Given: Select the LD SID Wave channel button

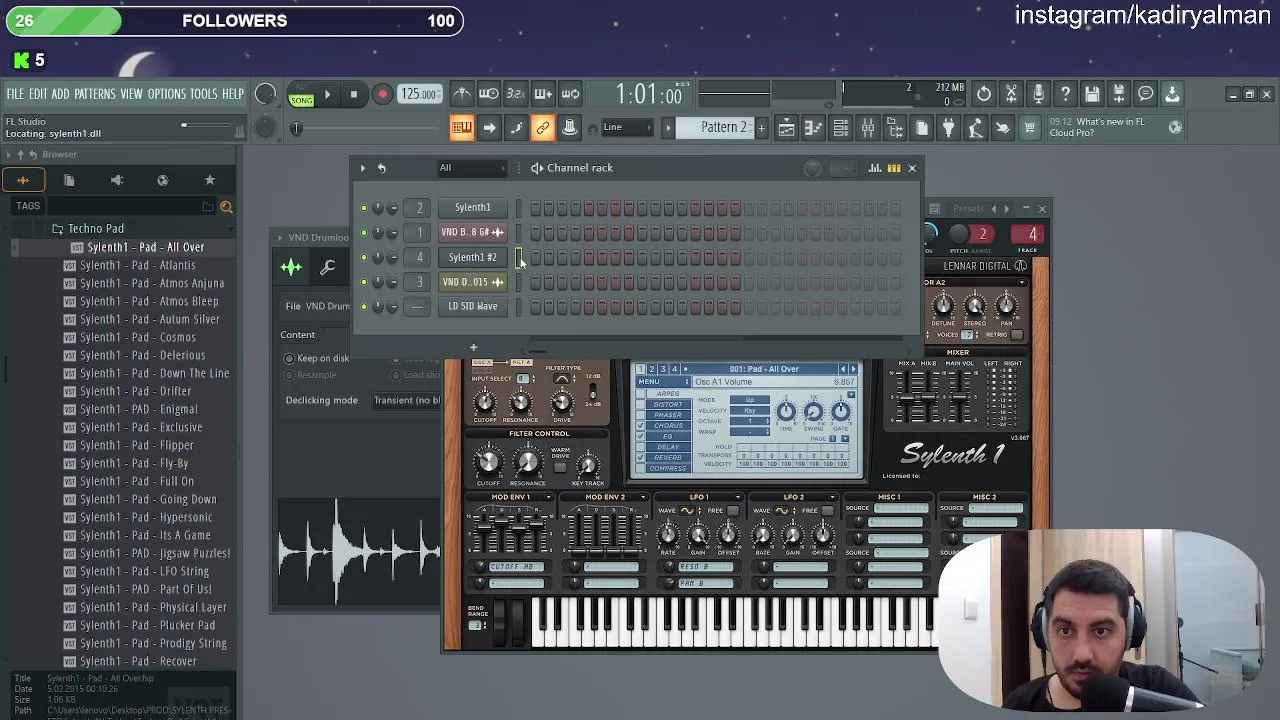Looking at the screenshot, I should click(472, 306).
